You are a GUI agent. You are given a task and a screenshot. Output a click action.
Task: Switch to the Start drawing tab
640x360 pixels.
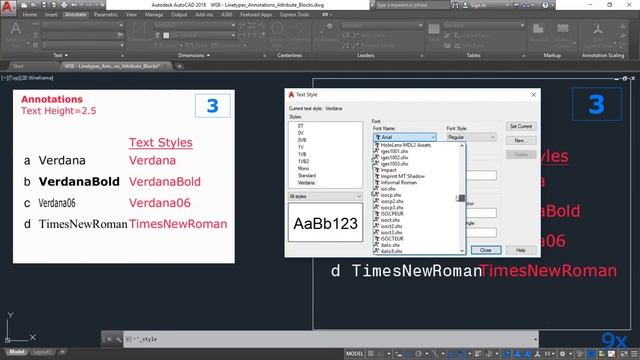point(18,66)
